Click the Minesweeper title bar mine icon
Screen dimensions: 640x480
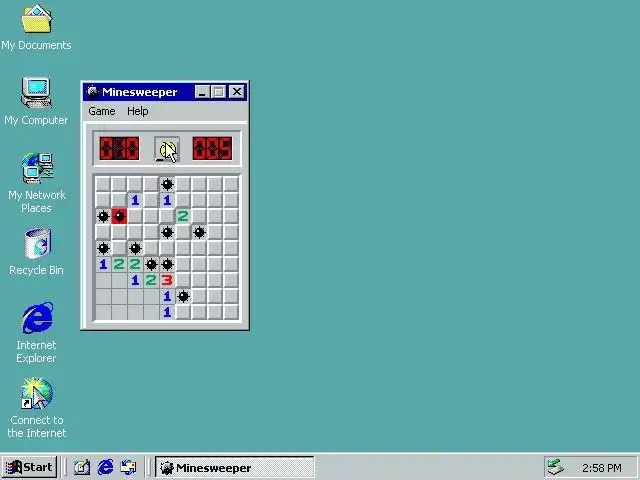tap(93, 91)
